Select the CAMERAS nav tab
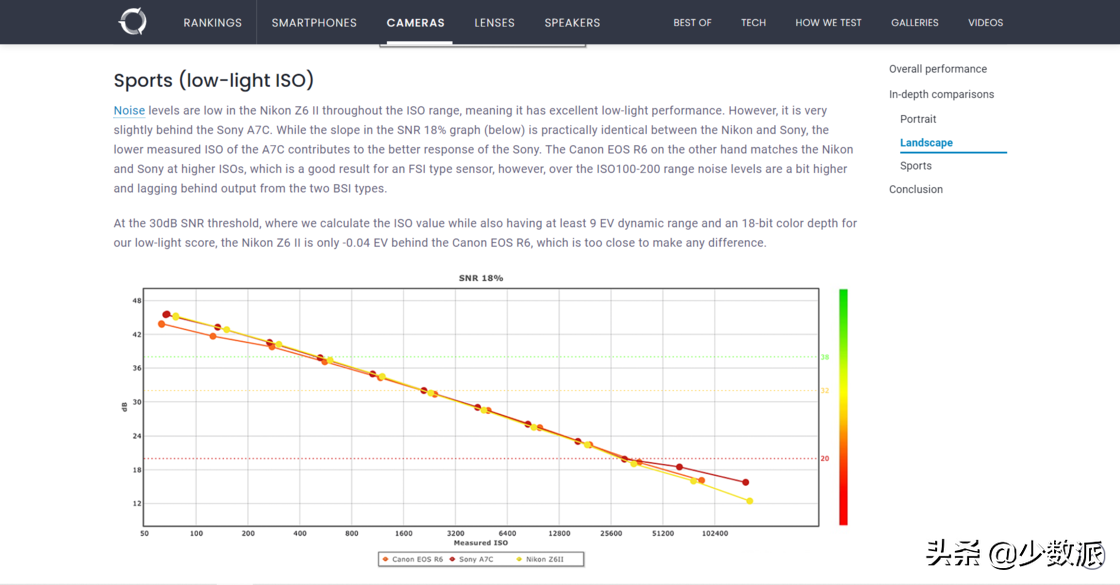Image resolution: width=1120 pixels, height=585 pixels. (416, 23)
